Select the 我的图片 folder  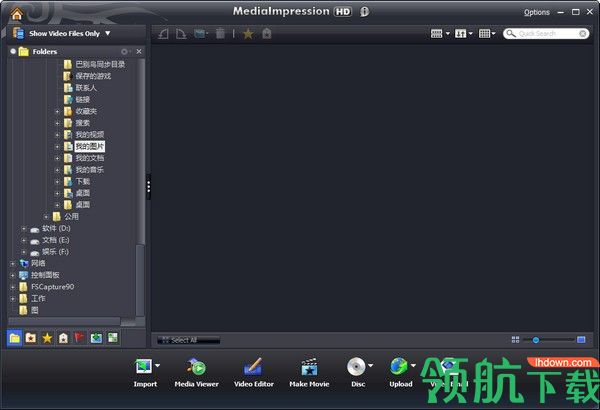pyautogui.click(x=90, y=146)
